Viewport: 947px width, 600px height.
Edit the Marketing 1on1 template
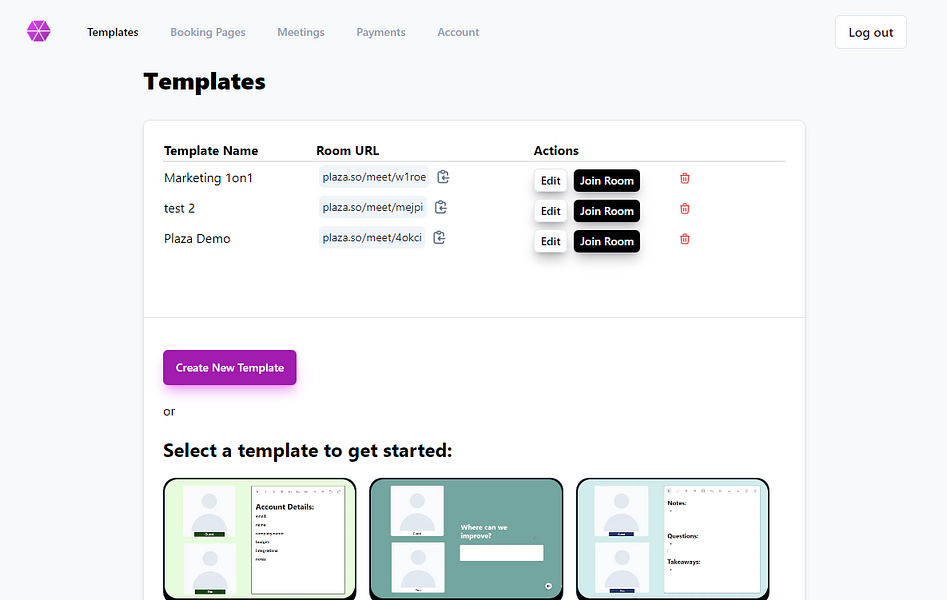(550, 181)
